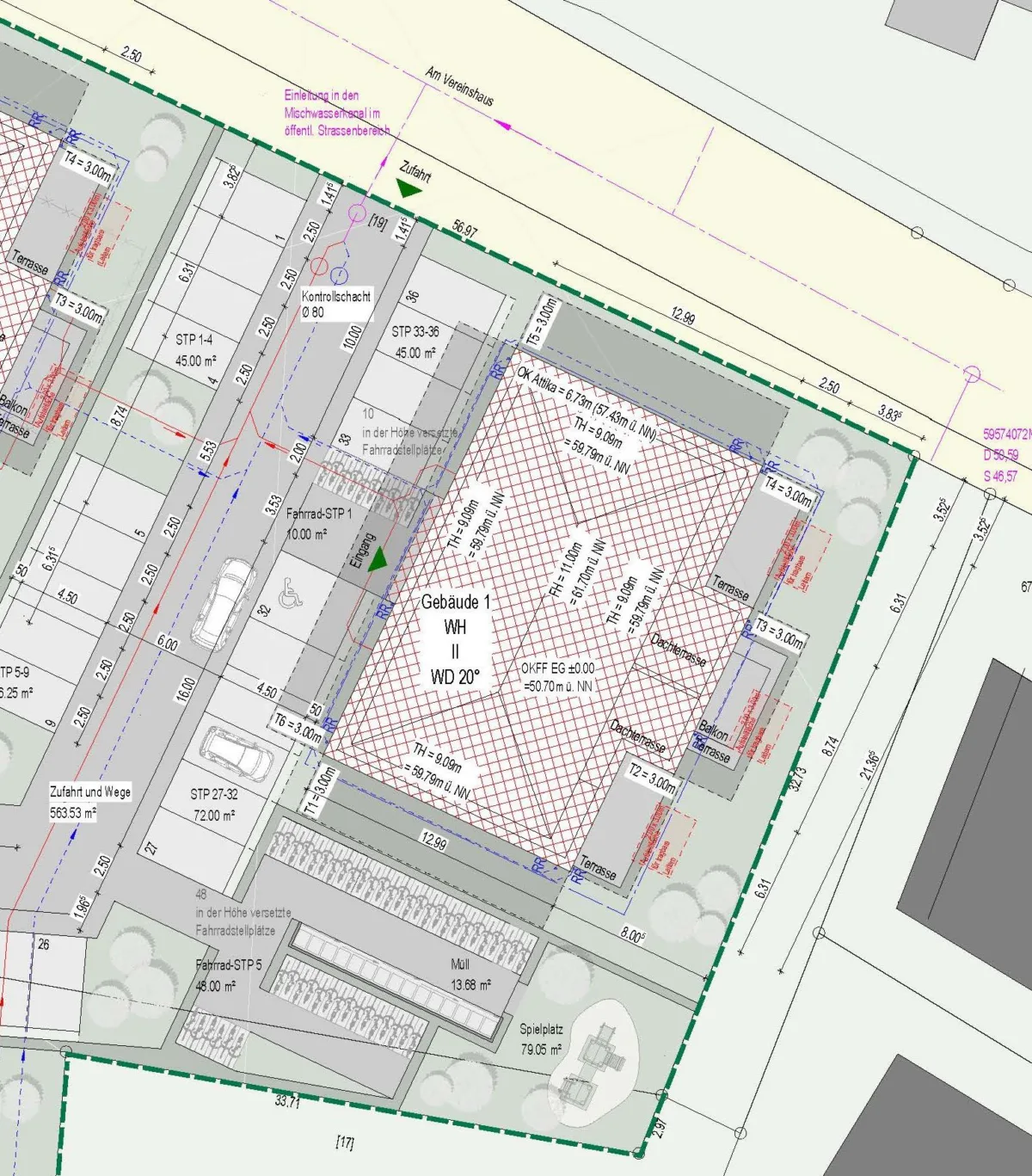
Task: Select the magenta Einleitung Mischwasserkanal note
Action: point(336,113)
